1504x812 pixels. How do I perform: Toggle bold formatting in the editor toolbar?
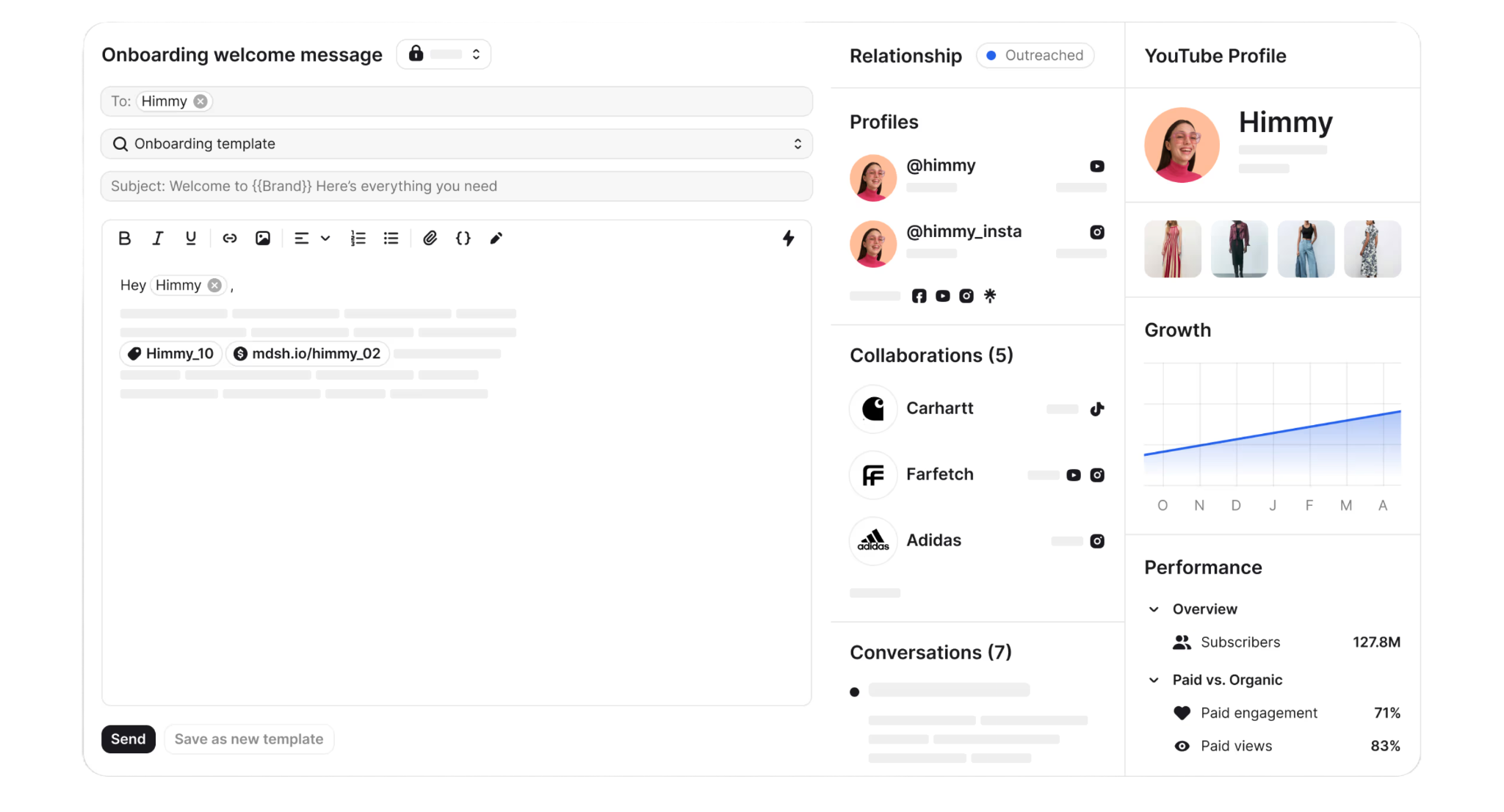point(124,238)
